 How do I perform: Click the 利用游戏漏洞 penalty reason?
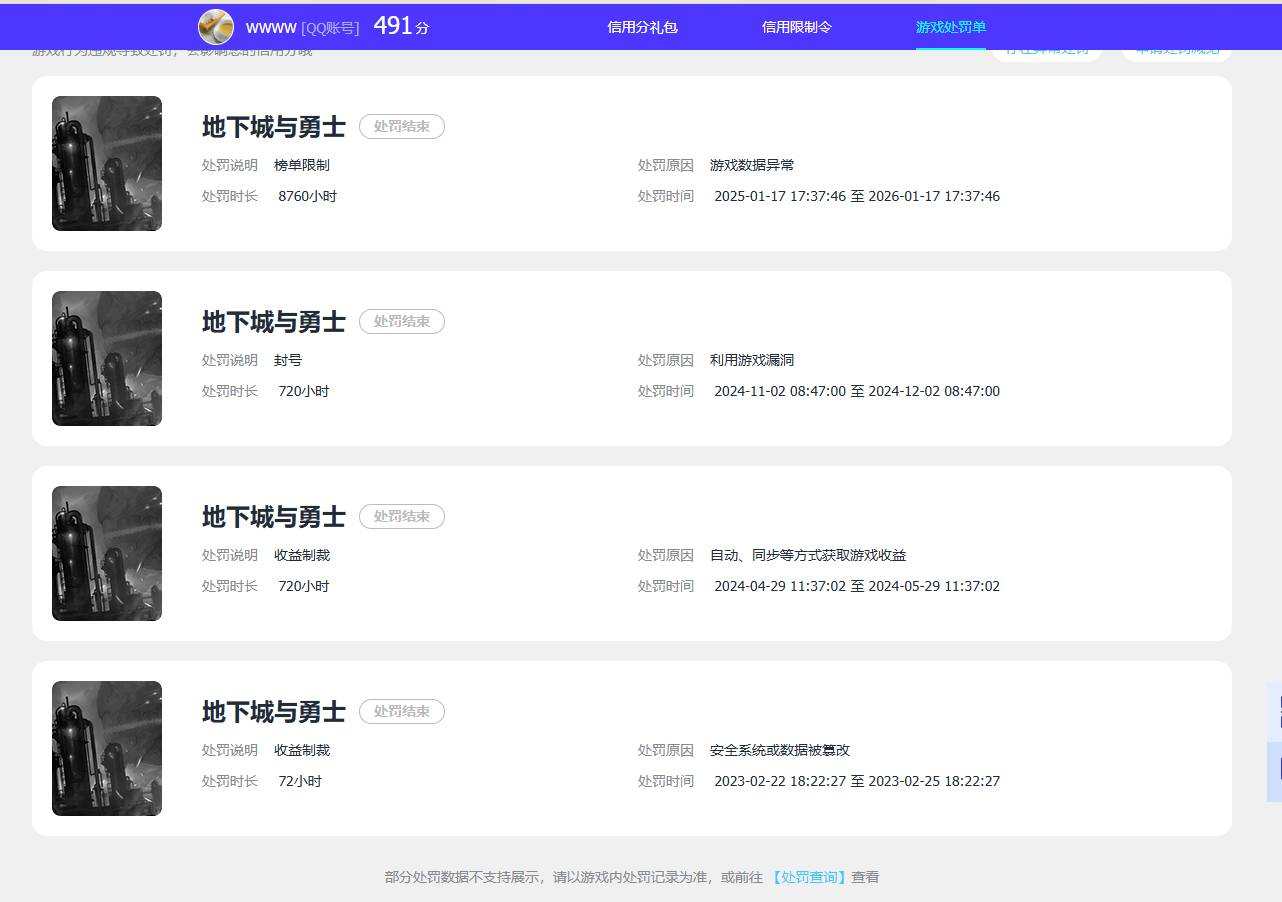click(x=752, y=360)
